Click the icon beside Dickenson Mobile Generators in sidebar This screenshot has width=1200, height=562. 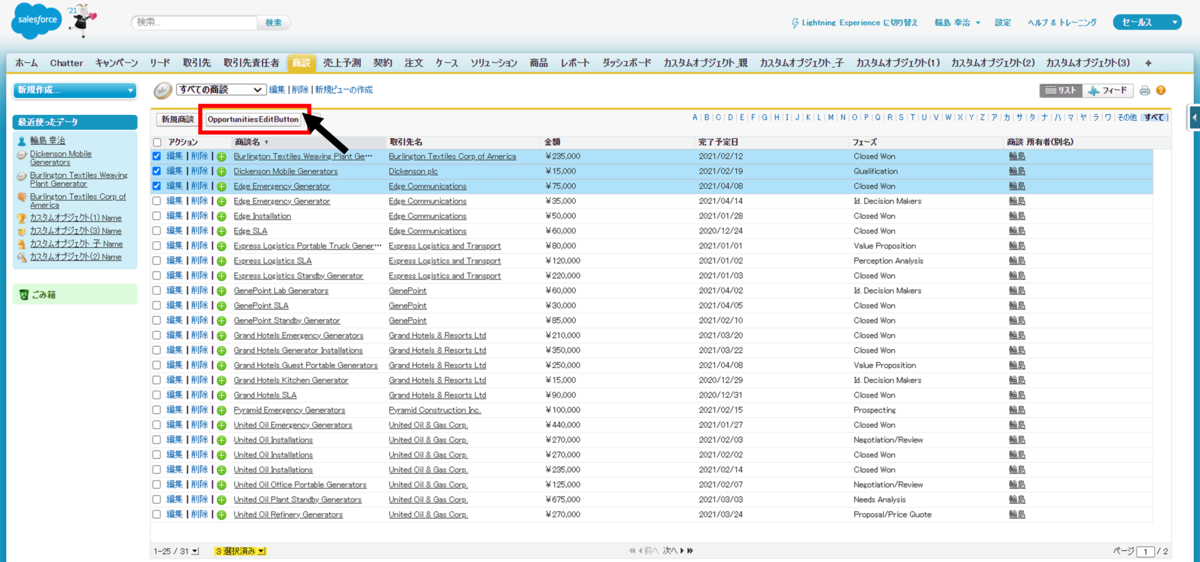[x=22, y=155]
